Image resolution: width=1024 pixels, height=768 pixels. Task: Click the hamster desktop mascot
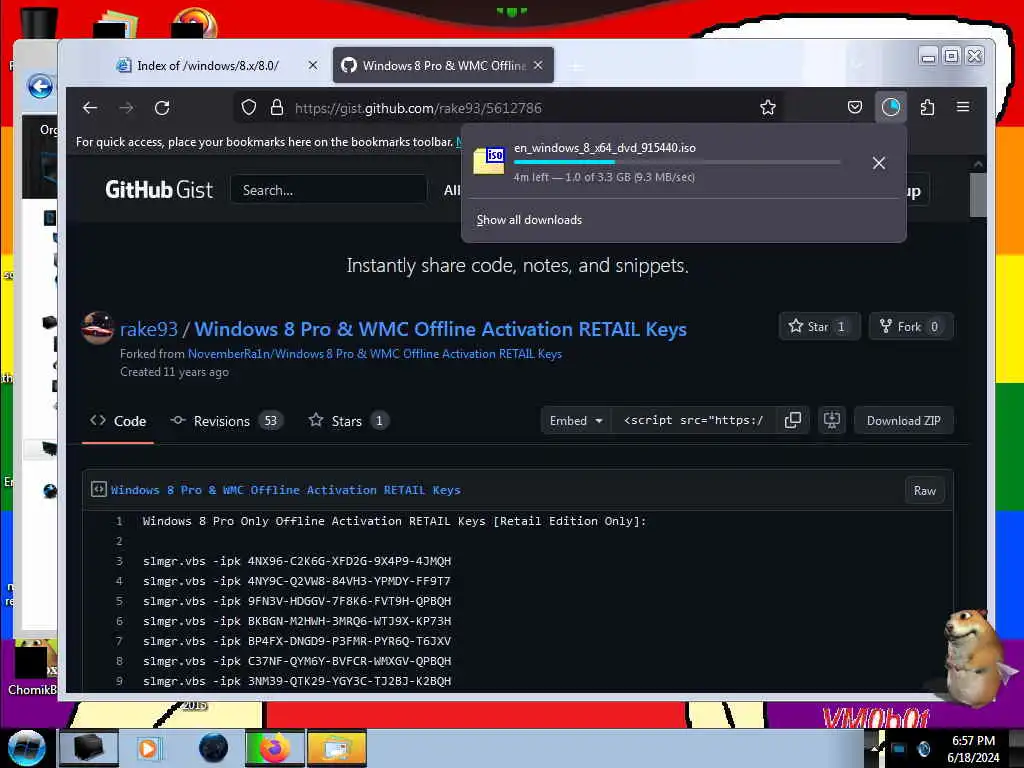(974, 658)
